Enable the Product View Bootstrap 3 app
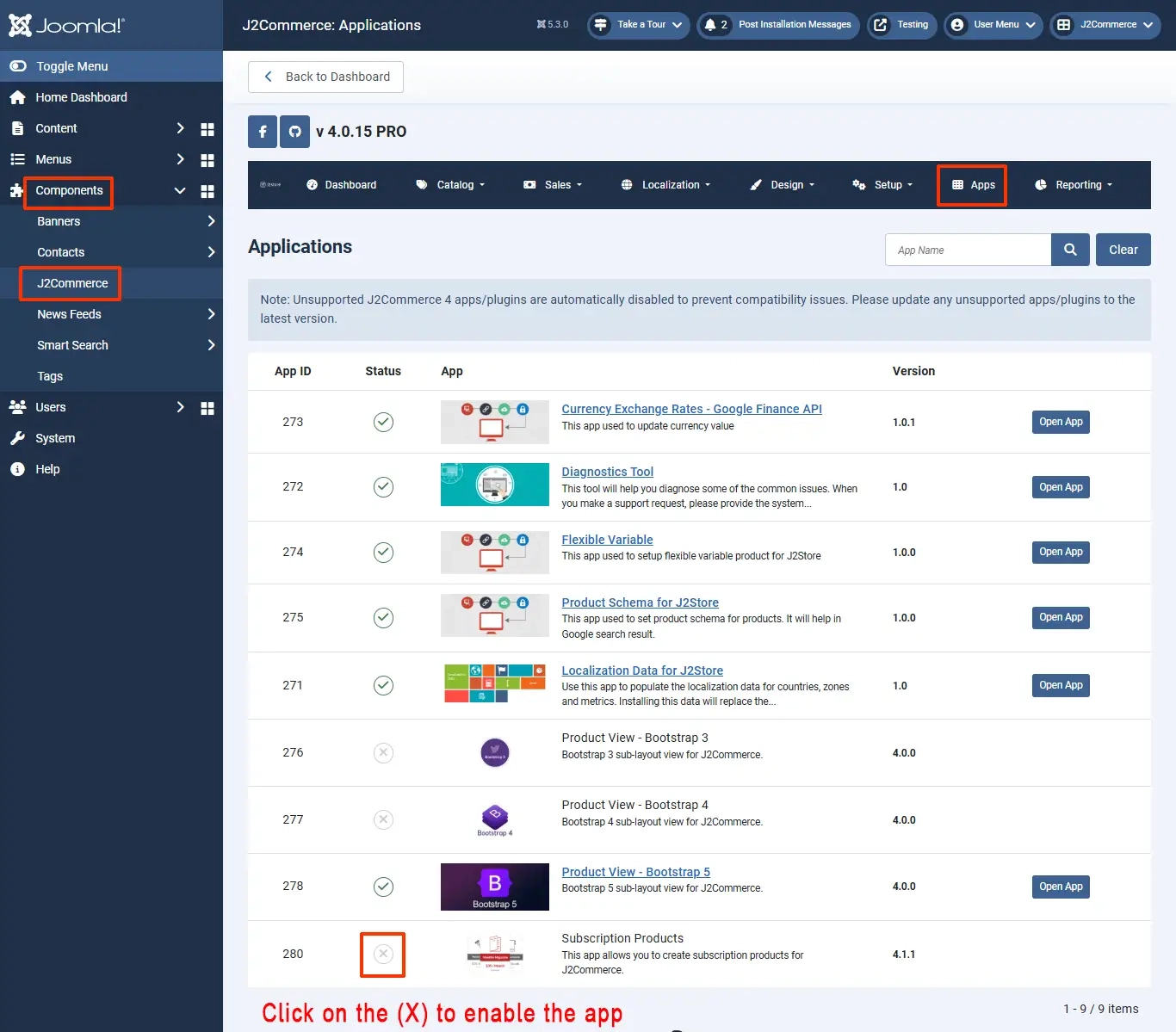 point(383,752)
